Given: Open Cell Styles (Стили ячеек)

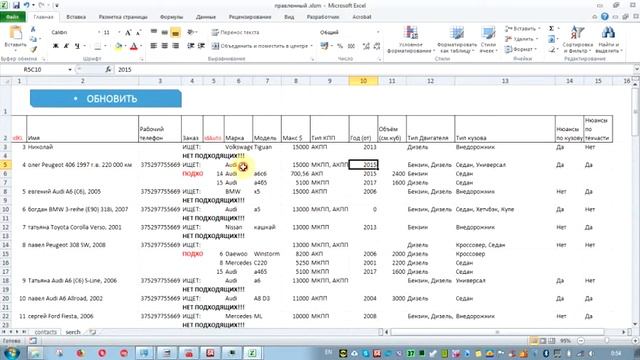Looking at the screenshot, I should (488, 40).
